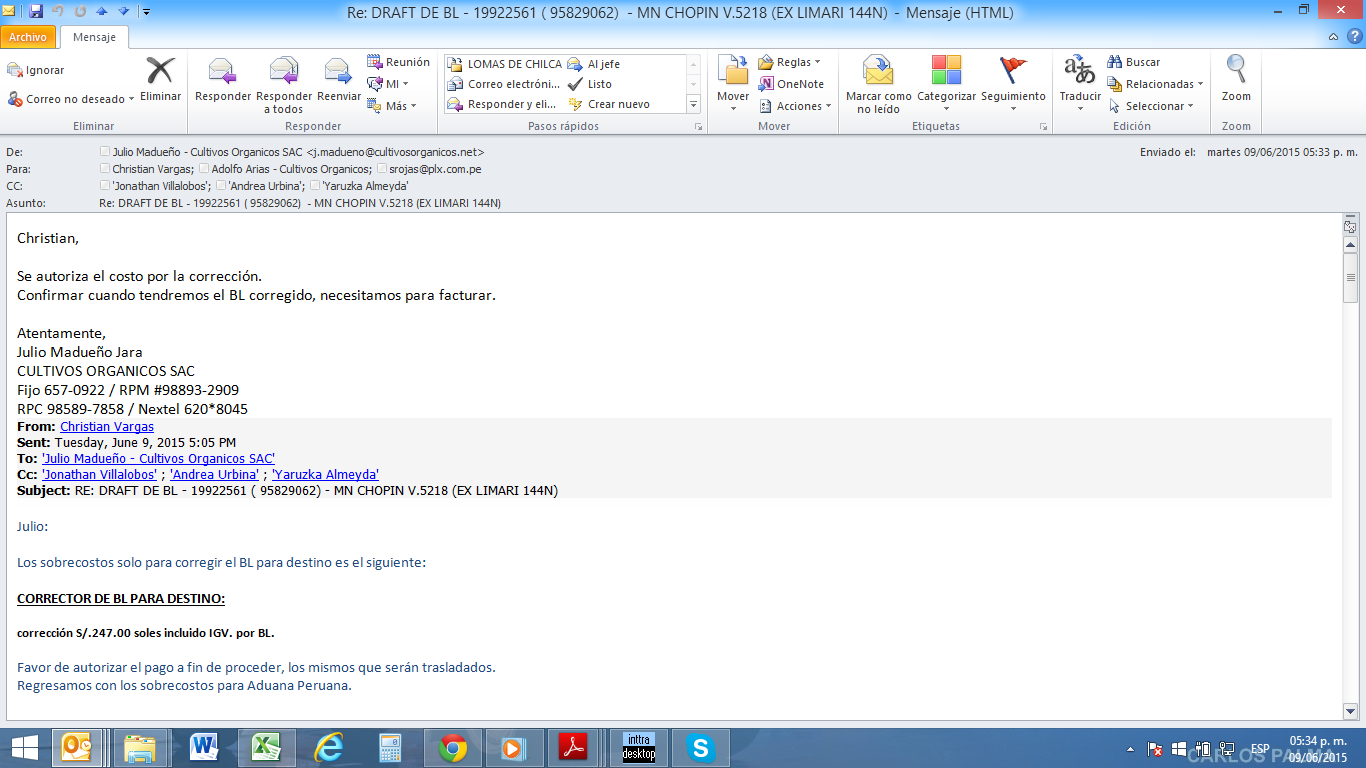Select the Mensaje ribbon tab
Screen dimensions: 1366x768
[94, 37]
